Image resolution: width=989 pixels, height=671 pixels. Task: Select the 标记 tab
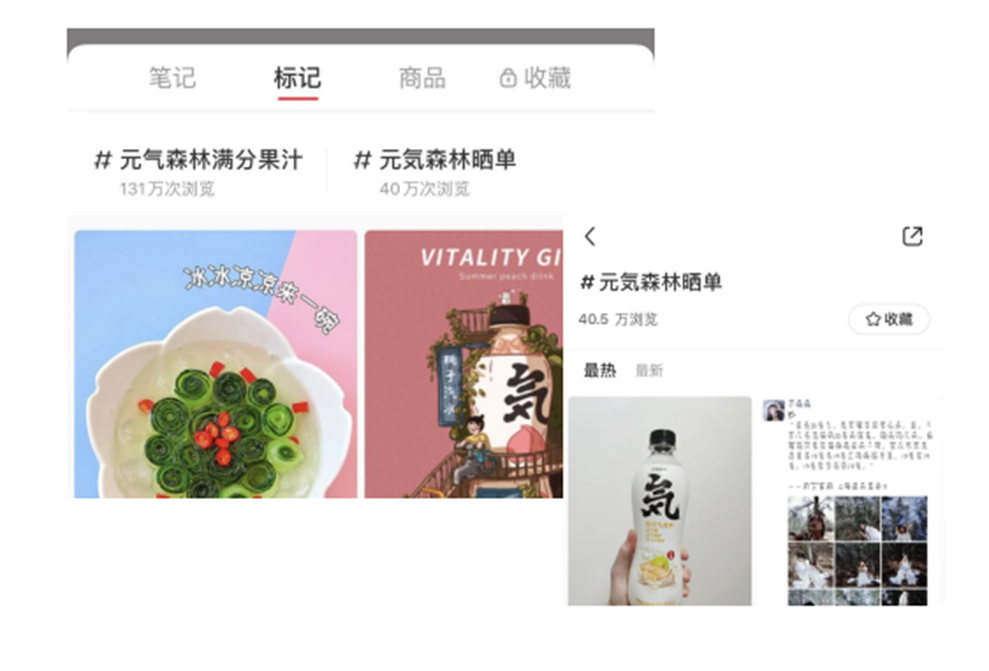pyautogui.click(x=297, y=78)
